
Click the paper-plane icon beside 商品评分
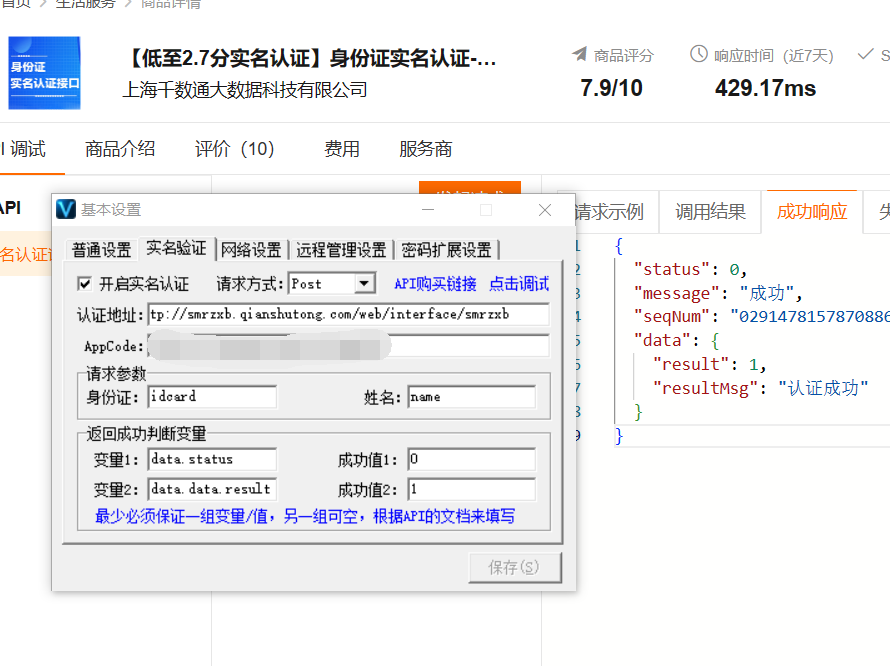[x=580, y=55]
